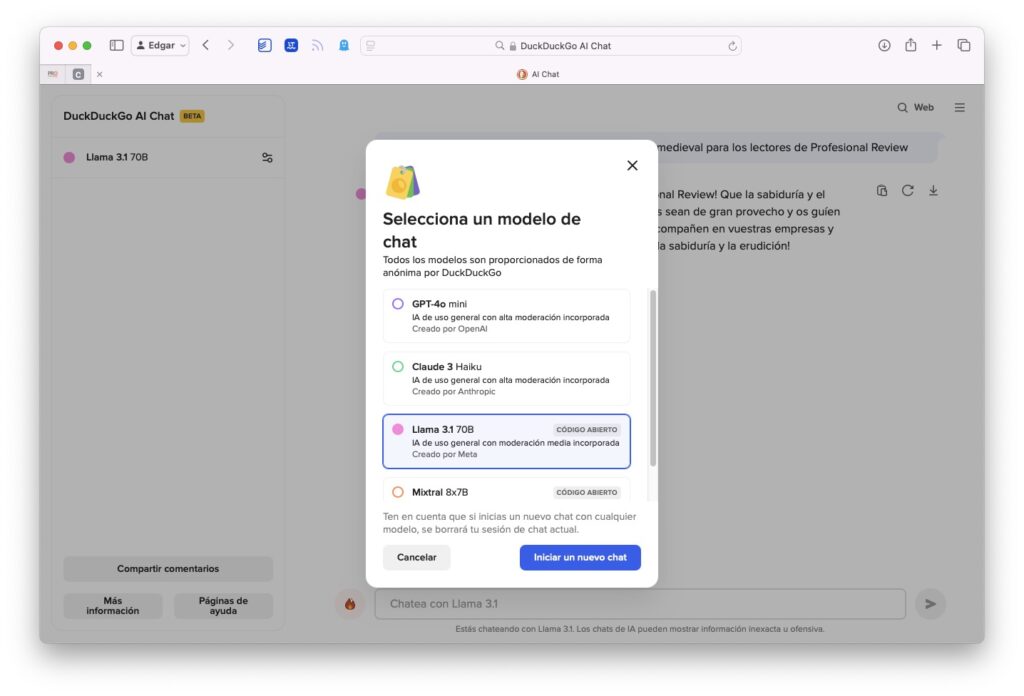
Task: Close the current tab with the small x
Action: click(99, 74)
